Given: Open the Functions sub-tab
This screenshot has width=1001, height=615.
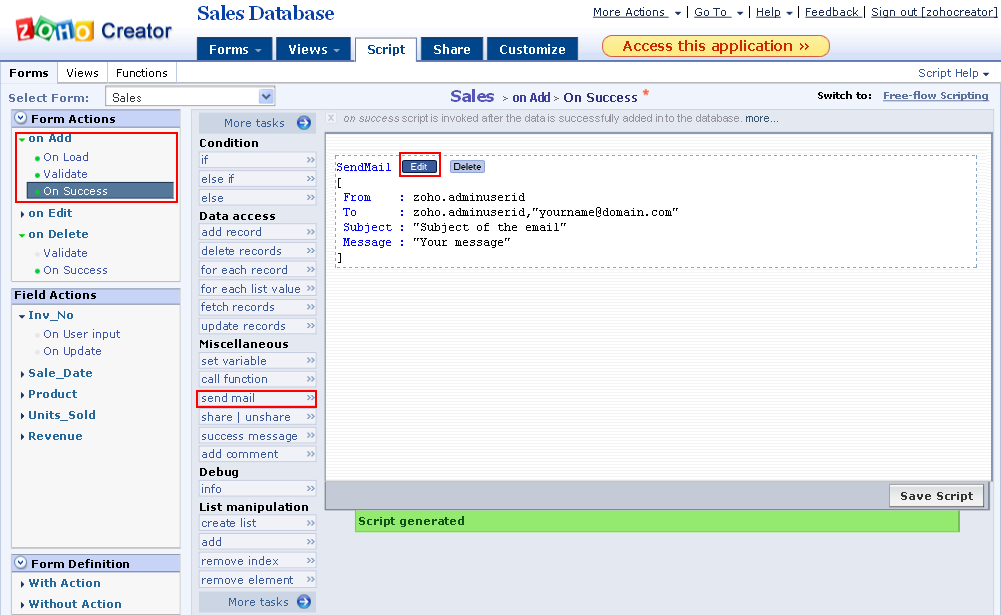Looking at the screenshot, I should 142,73.
